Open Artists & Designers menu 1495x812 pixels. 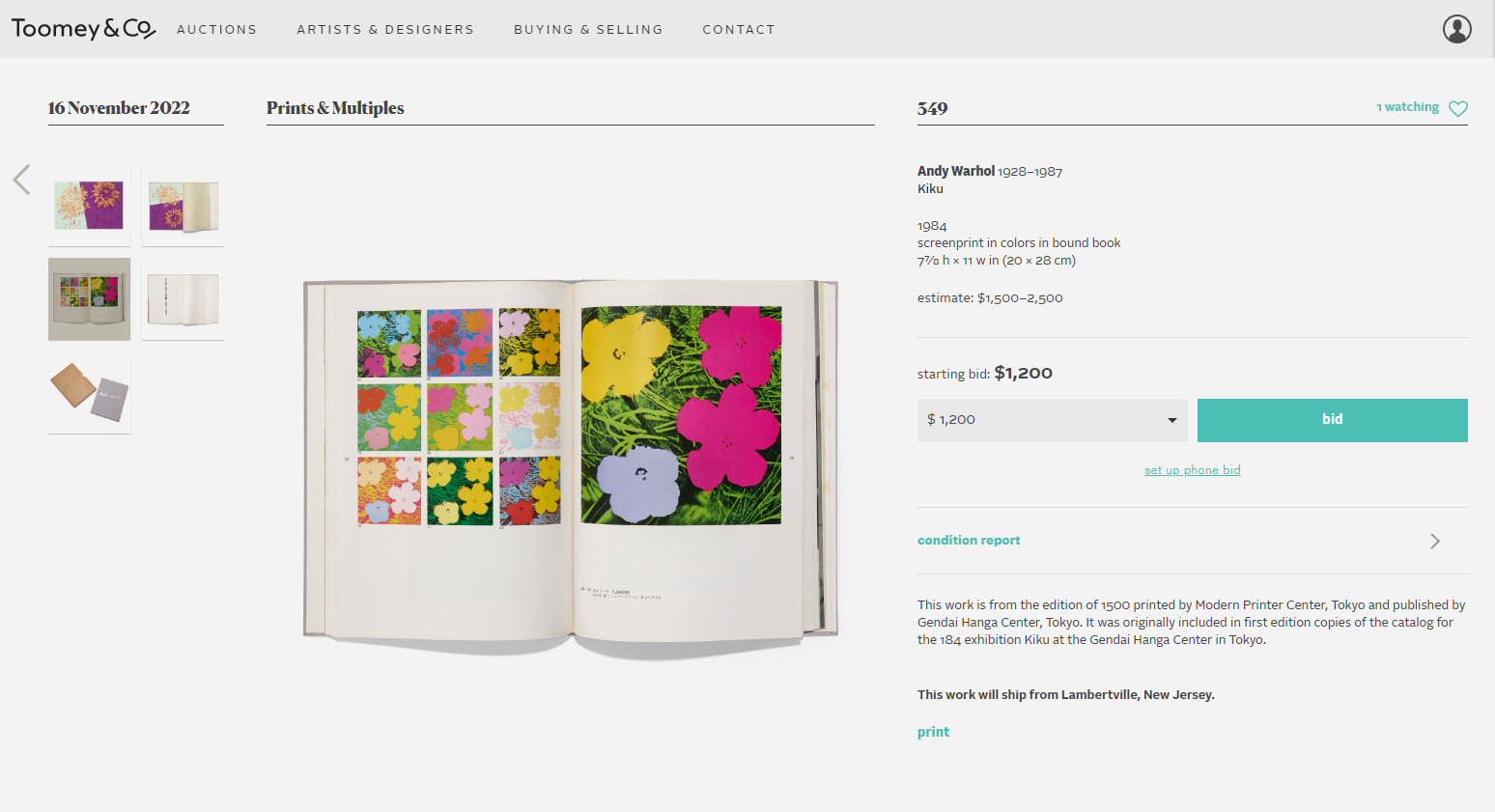pyautogui.click(x=385, y=30)
